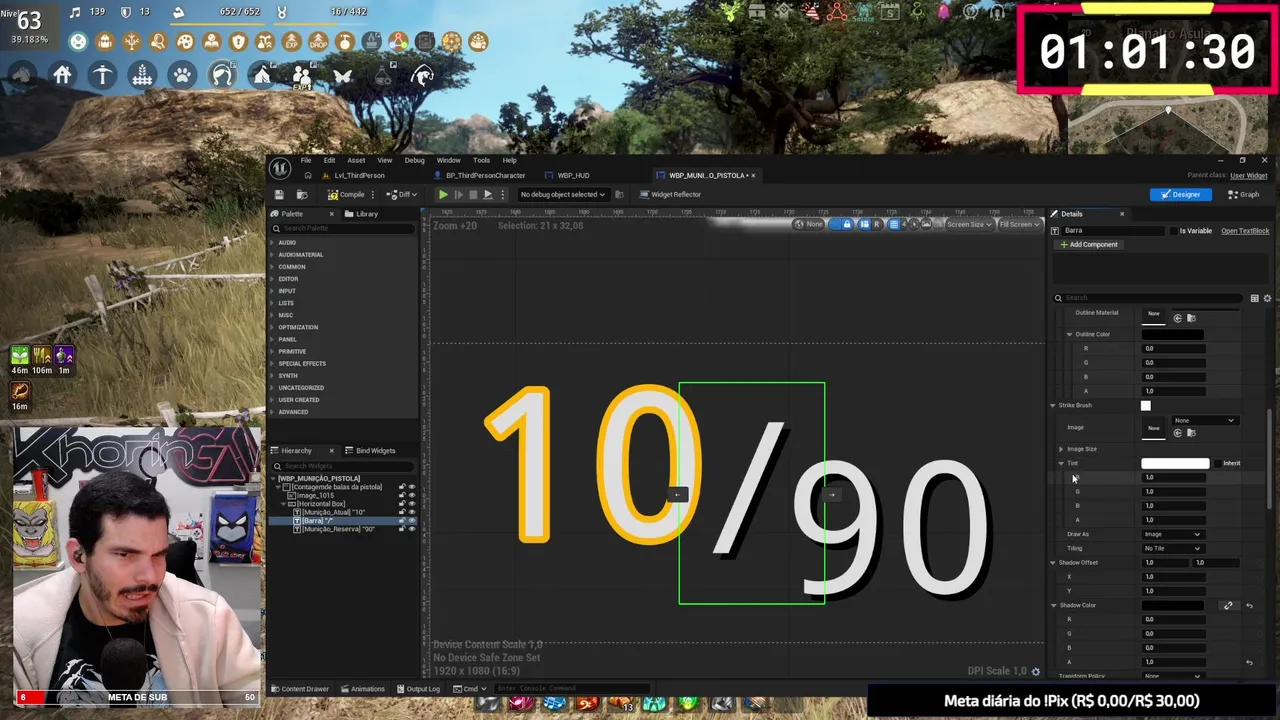1280x720 pixels.
Task: Toggle lock of Barra row in hierarchy
Action: pyautogui.click(x=402, y=521)
